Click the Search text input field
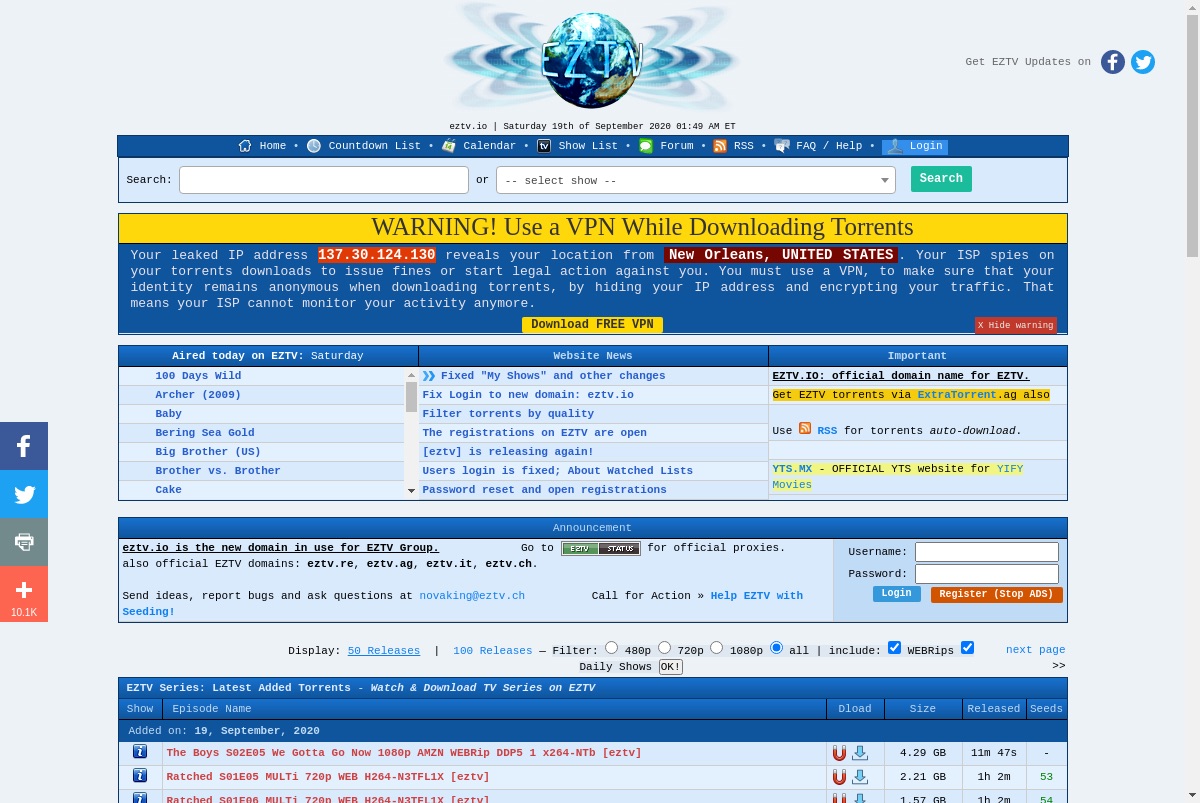Image resolution: width=1200 pixels, height=803 pixels. pyautogui.click(x=324, y=180)
